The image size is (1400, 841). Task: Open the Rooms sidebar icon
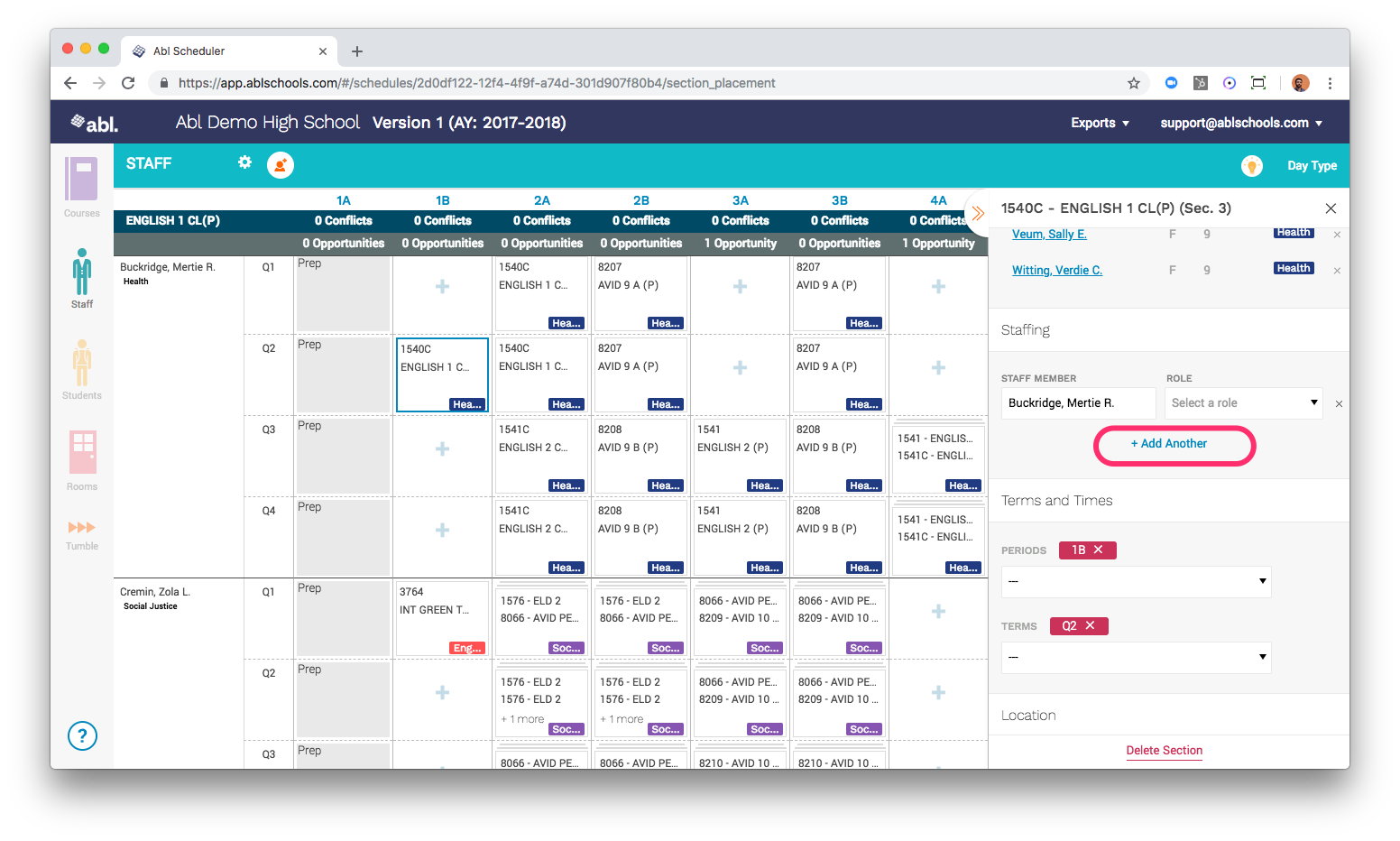coord(82,453)
